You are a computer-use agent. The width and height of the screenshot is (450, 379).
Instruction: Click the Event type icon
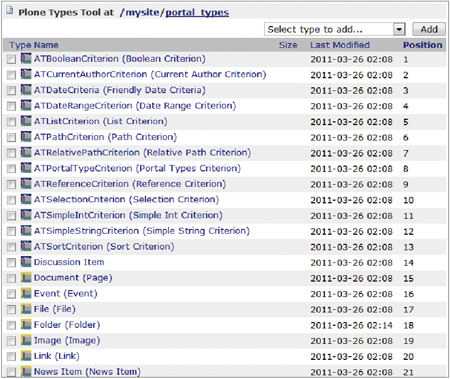(26, 293)
